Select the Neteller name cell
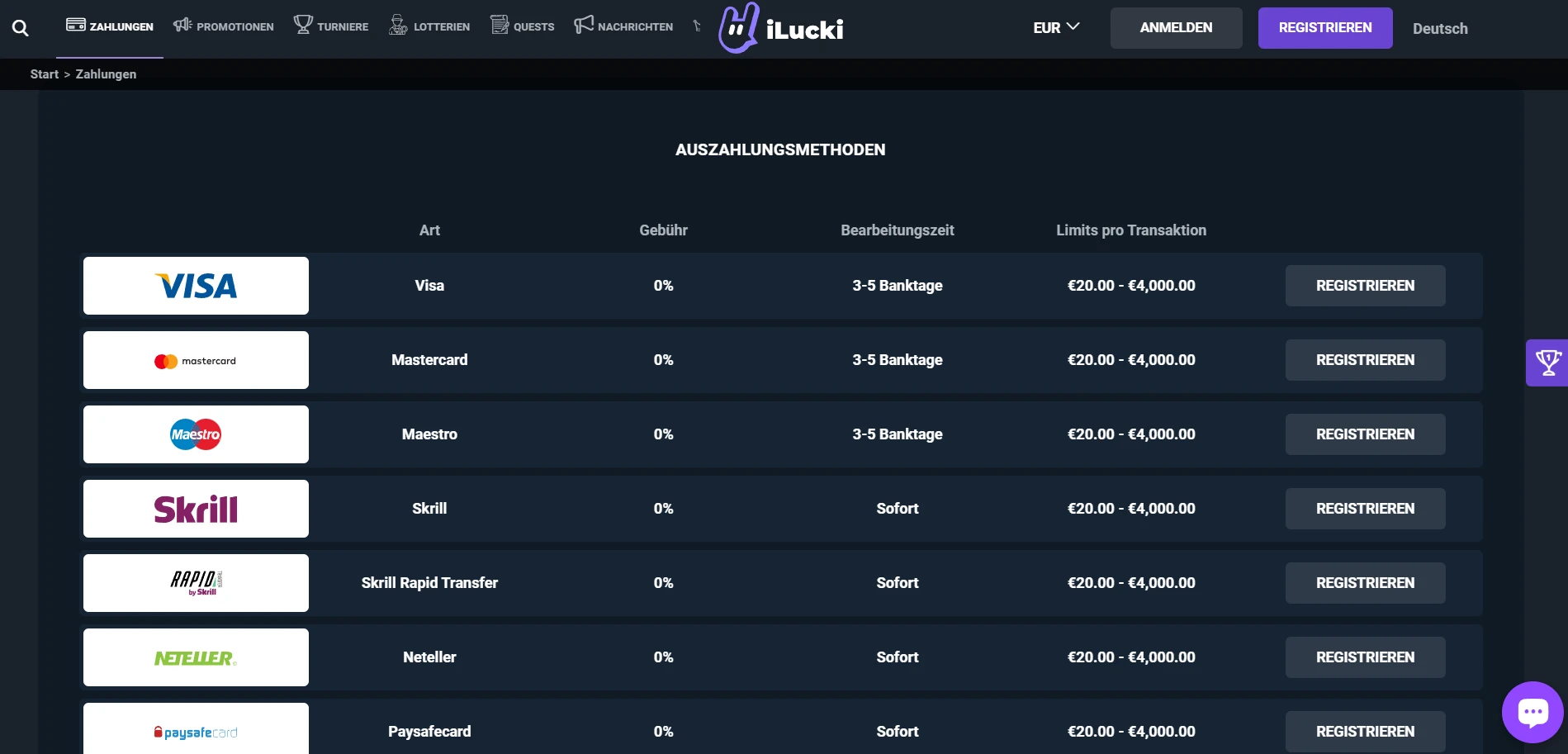This screenshot has height=754, width=1568. (x=429, y=657)
